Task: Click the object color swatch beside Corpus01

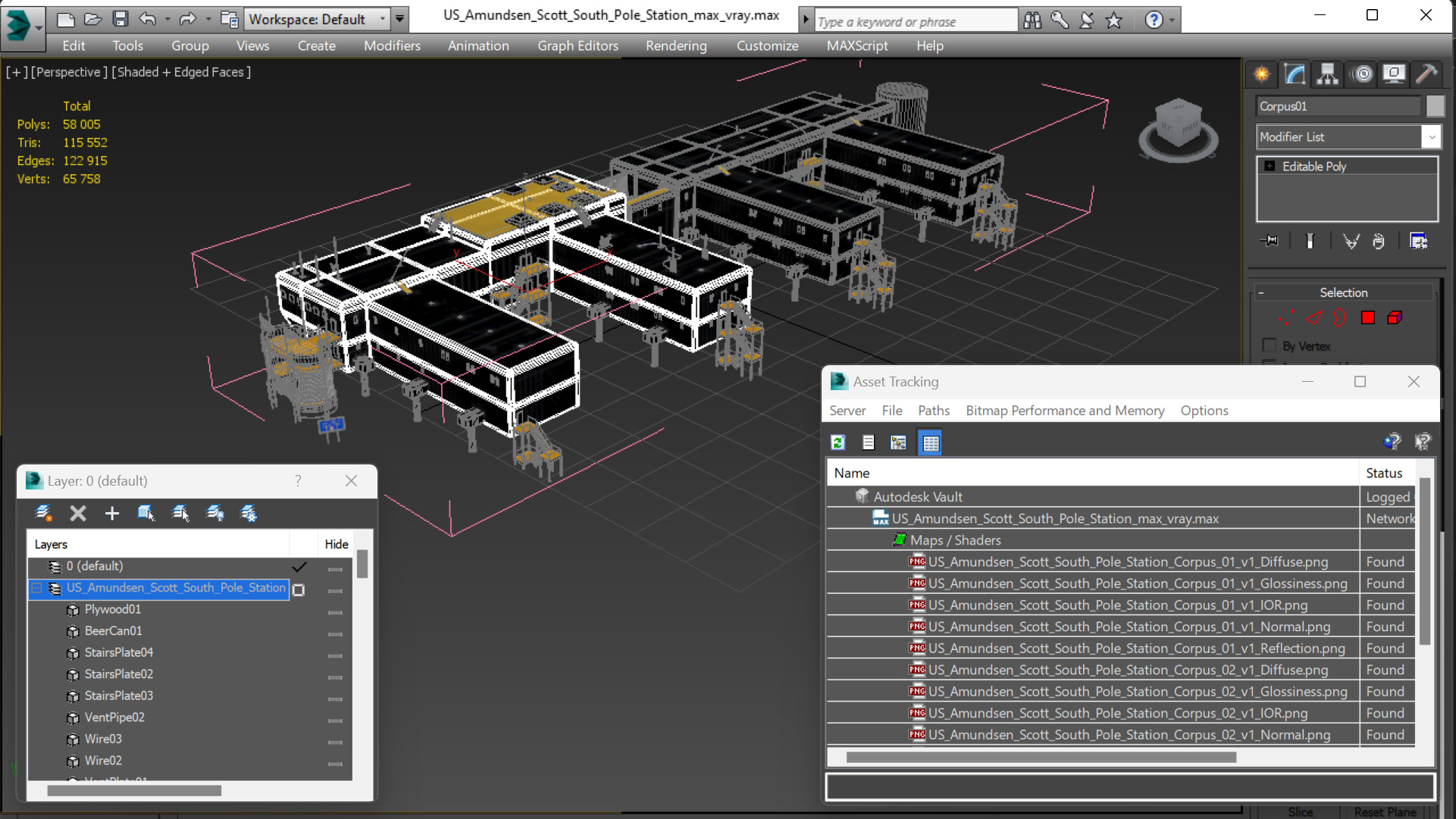Action: [1434, 106]
